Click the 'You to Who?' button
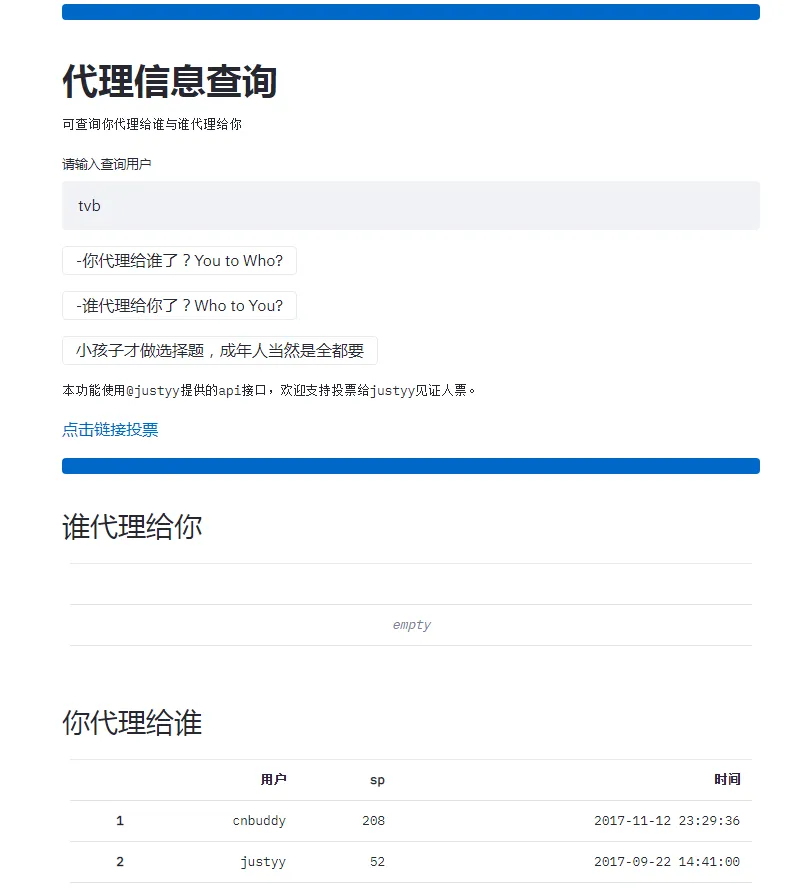 click(179, 261)
